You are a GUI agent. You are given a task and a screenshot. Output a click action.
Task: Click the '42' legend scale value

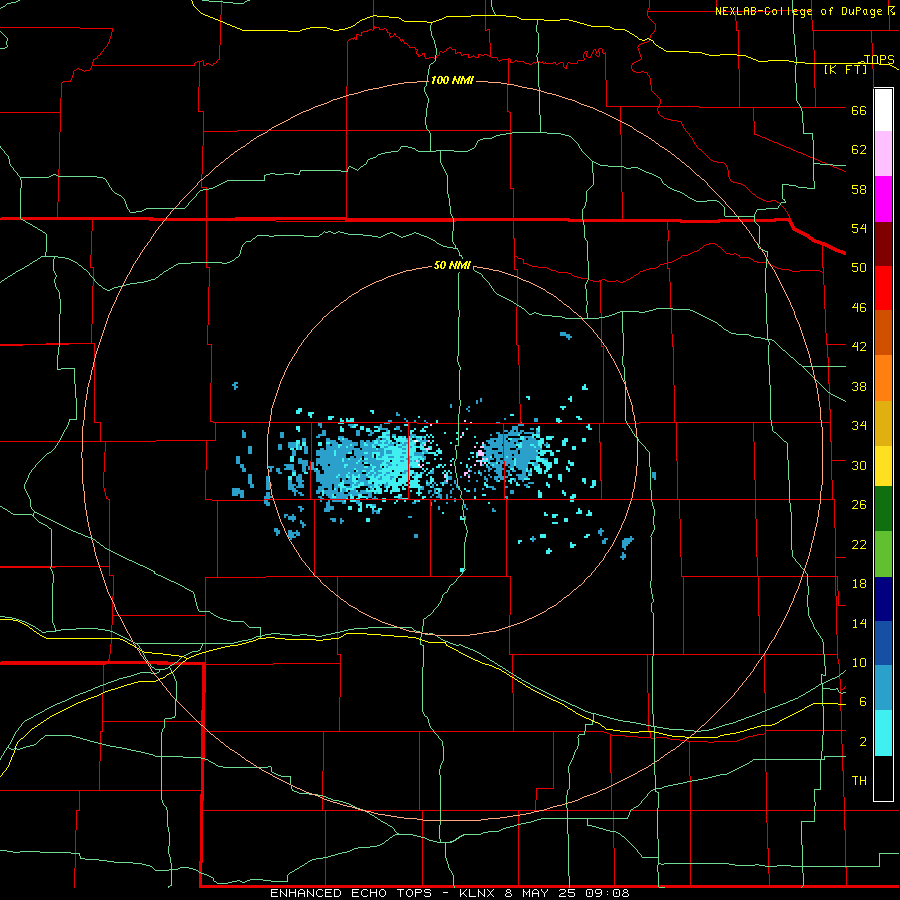(x=859, y=347)
